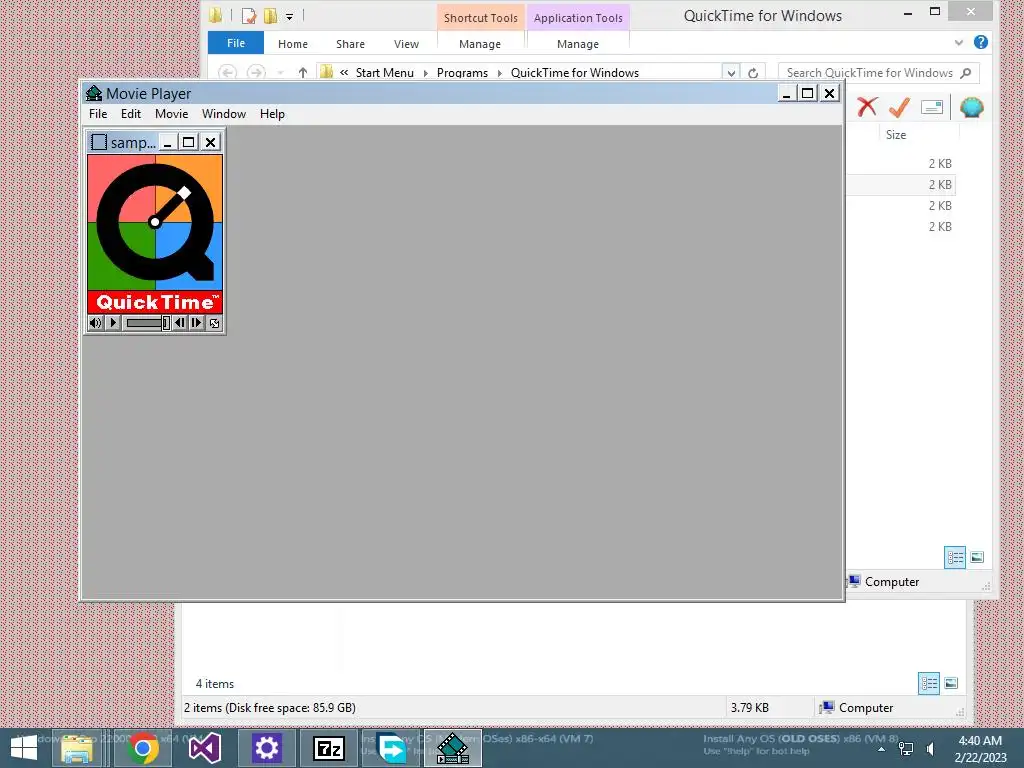Switch to the View ribbon tab
The height and width of the screenshot is (768, 1024).
tap(406, 44)
